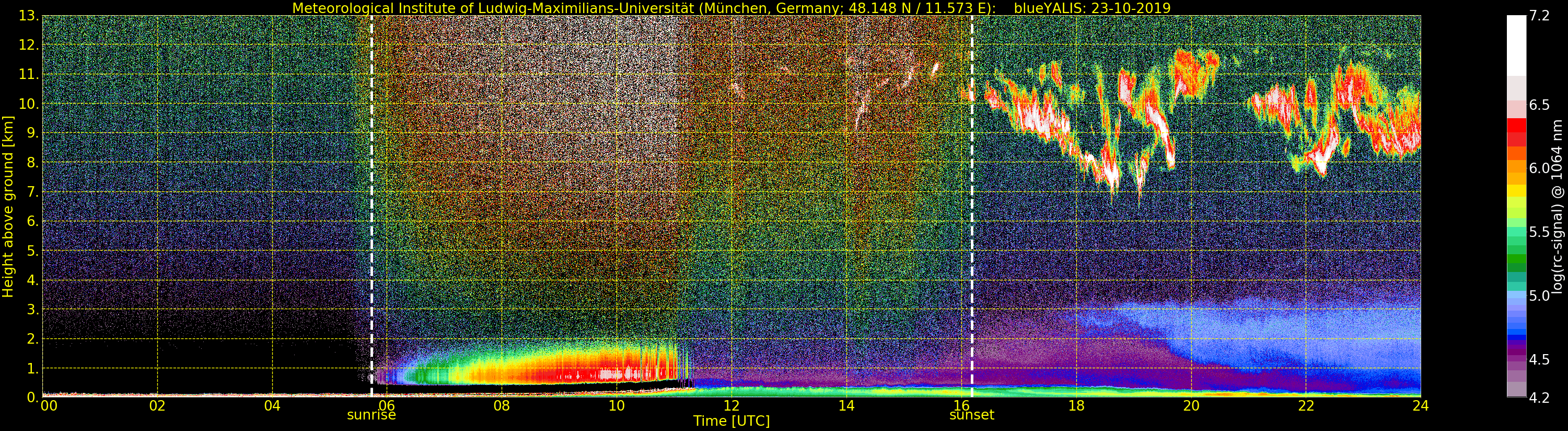Click the '08' time axis tick label
The width and height of the screenshot is (1568, 431).
[x=502, y=405]
